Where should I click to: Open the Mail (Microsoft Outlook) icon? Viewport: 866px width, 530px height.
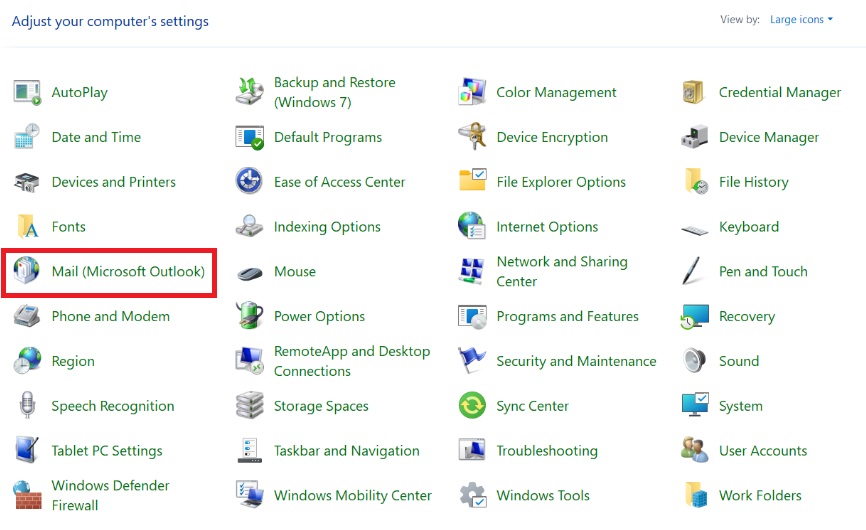pyautogui.click(x=27, y=272)
